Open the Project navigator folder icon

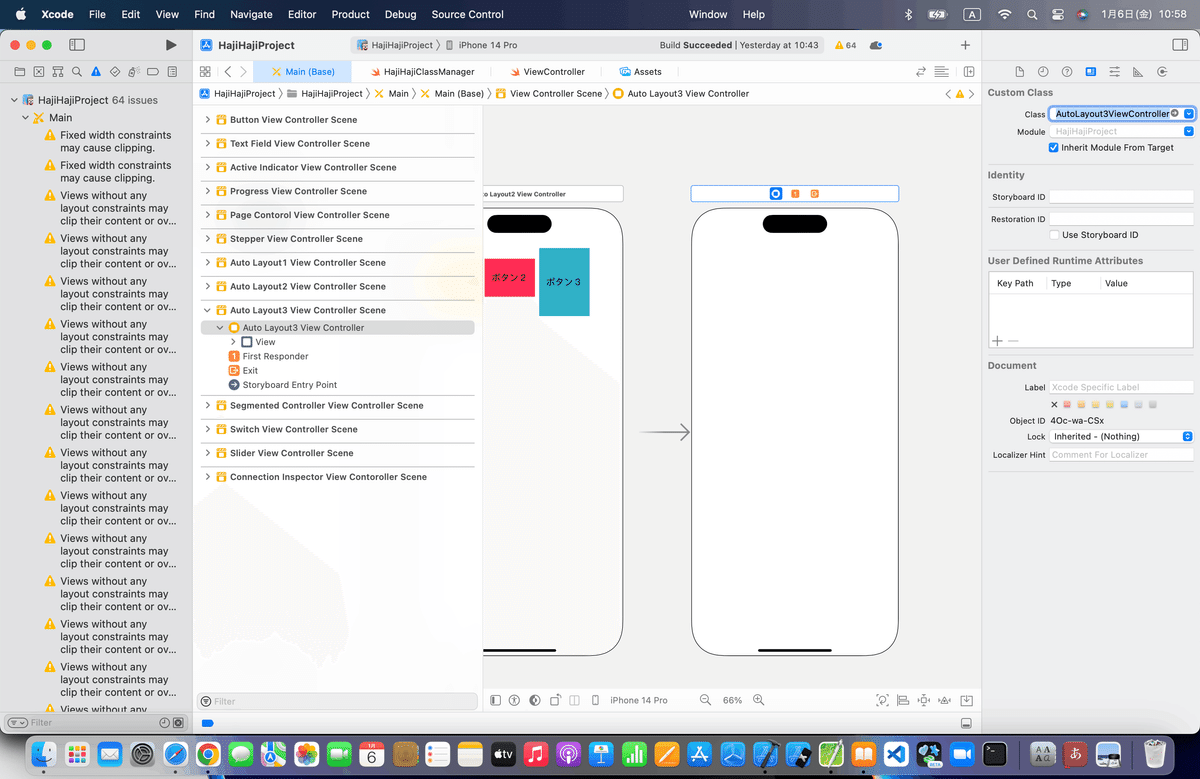tap(19, 72)
